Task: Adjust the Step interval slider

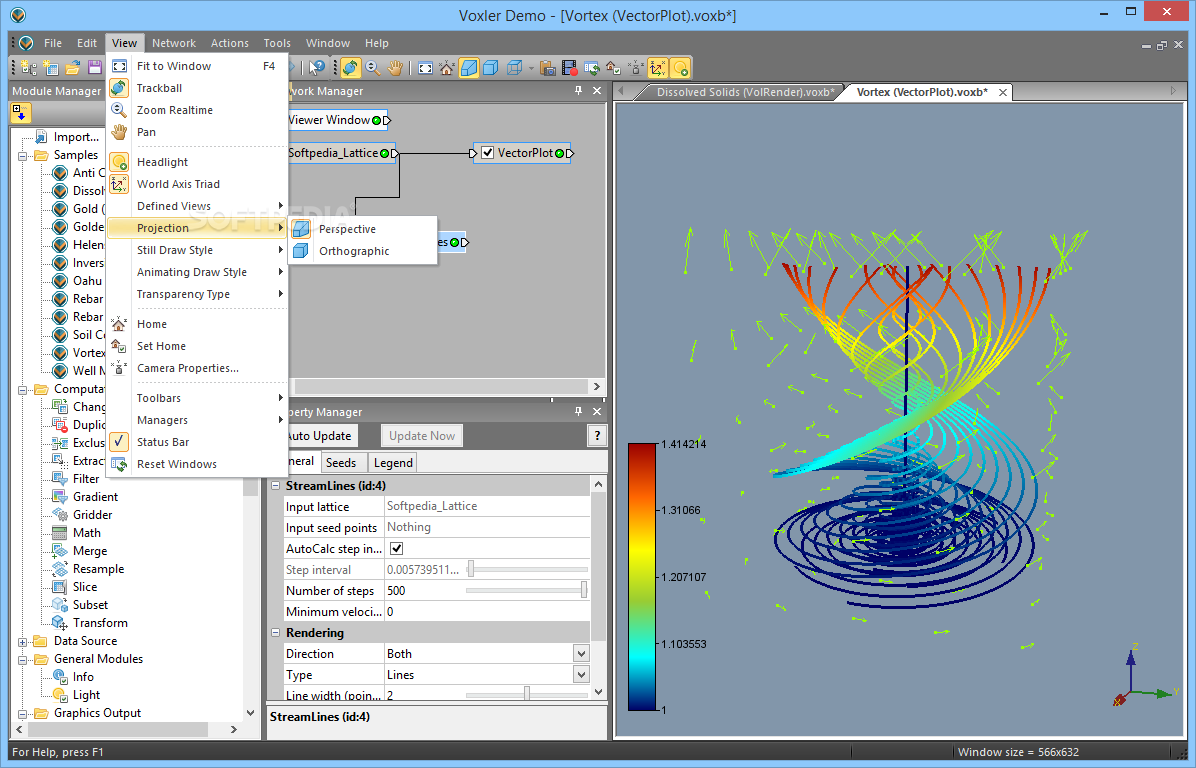Action: pyautogui.click(x=471, y=569)
